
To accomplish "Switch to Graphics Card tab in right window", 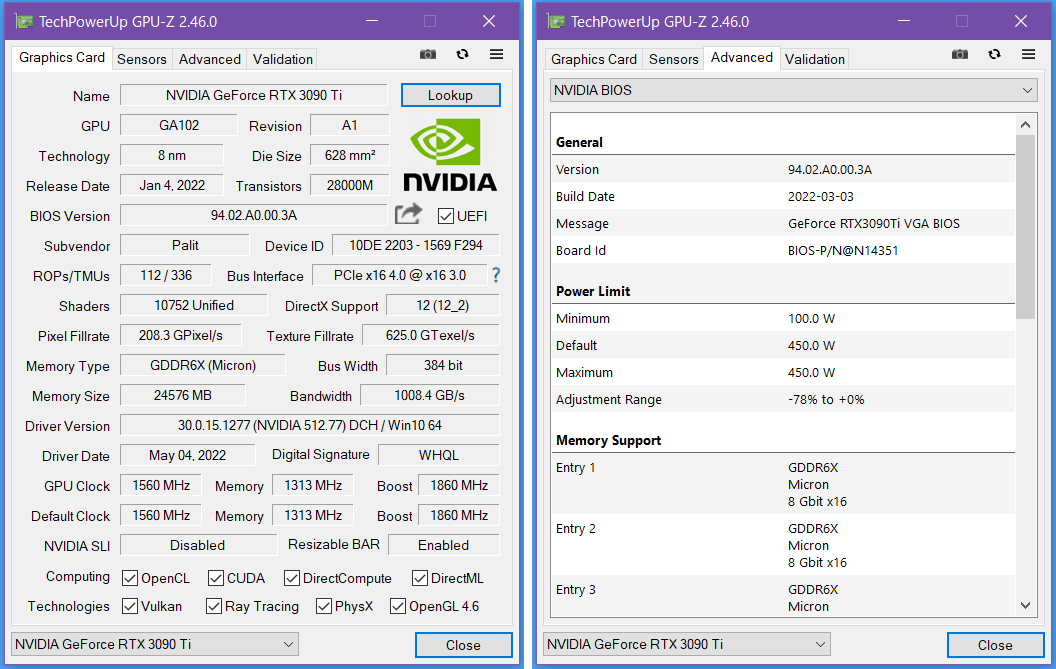I will [594, 59].
